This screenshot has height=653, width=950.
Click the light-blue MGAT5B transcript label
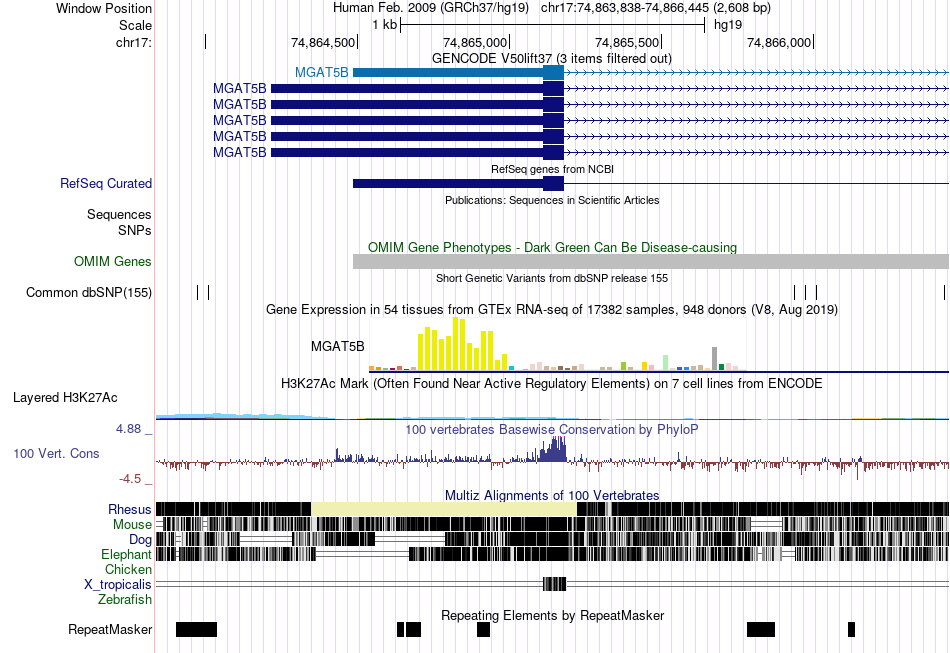pos(322,73)
